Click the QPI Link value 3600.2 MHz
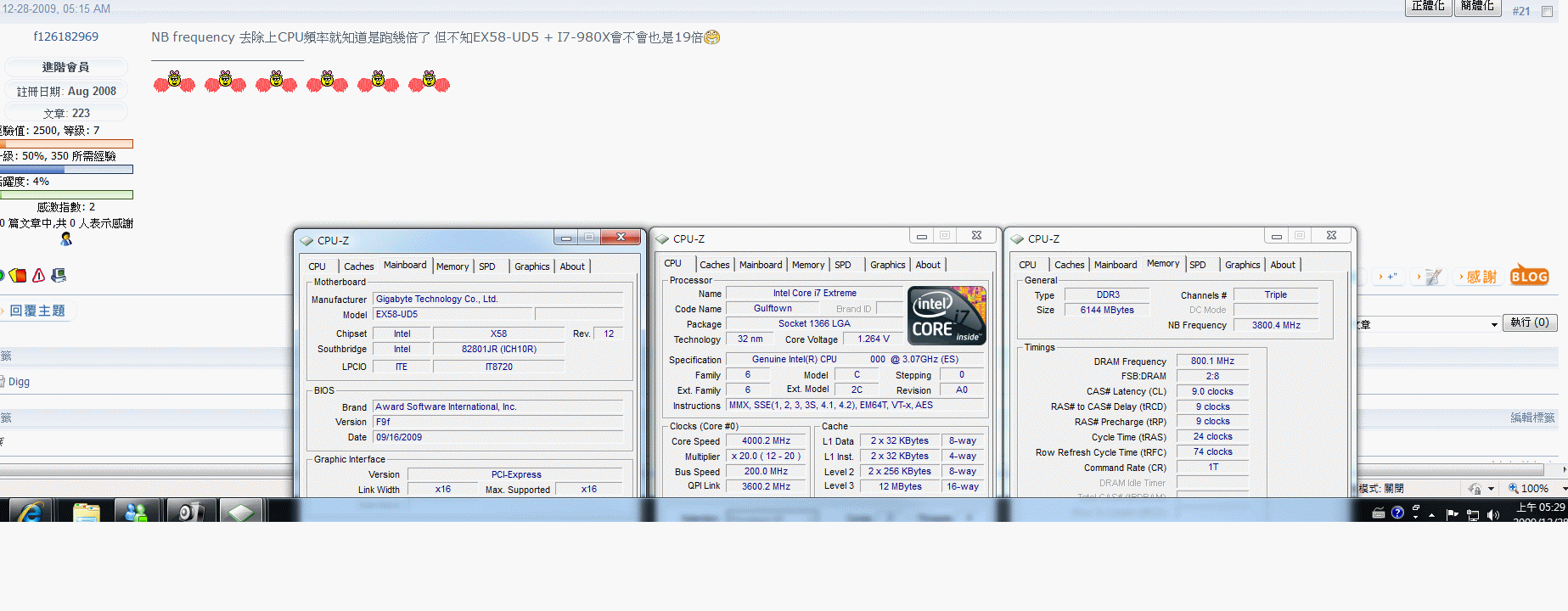The height and width of the screenshot is (611, 1568). (x=766, y=487)
